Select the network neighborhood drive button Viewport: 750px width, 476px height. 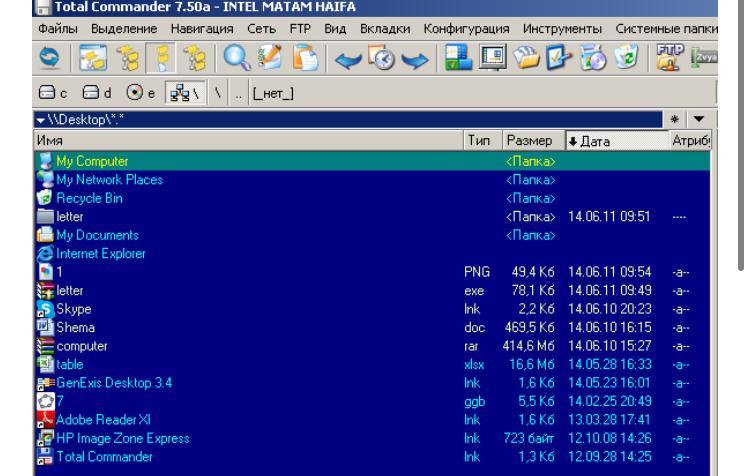coord(186,93)
